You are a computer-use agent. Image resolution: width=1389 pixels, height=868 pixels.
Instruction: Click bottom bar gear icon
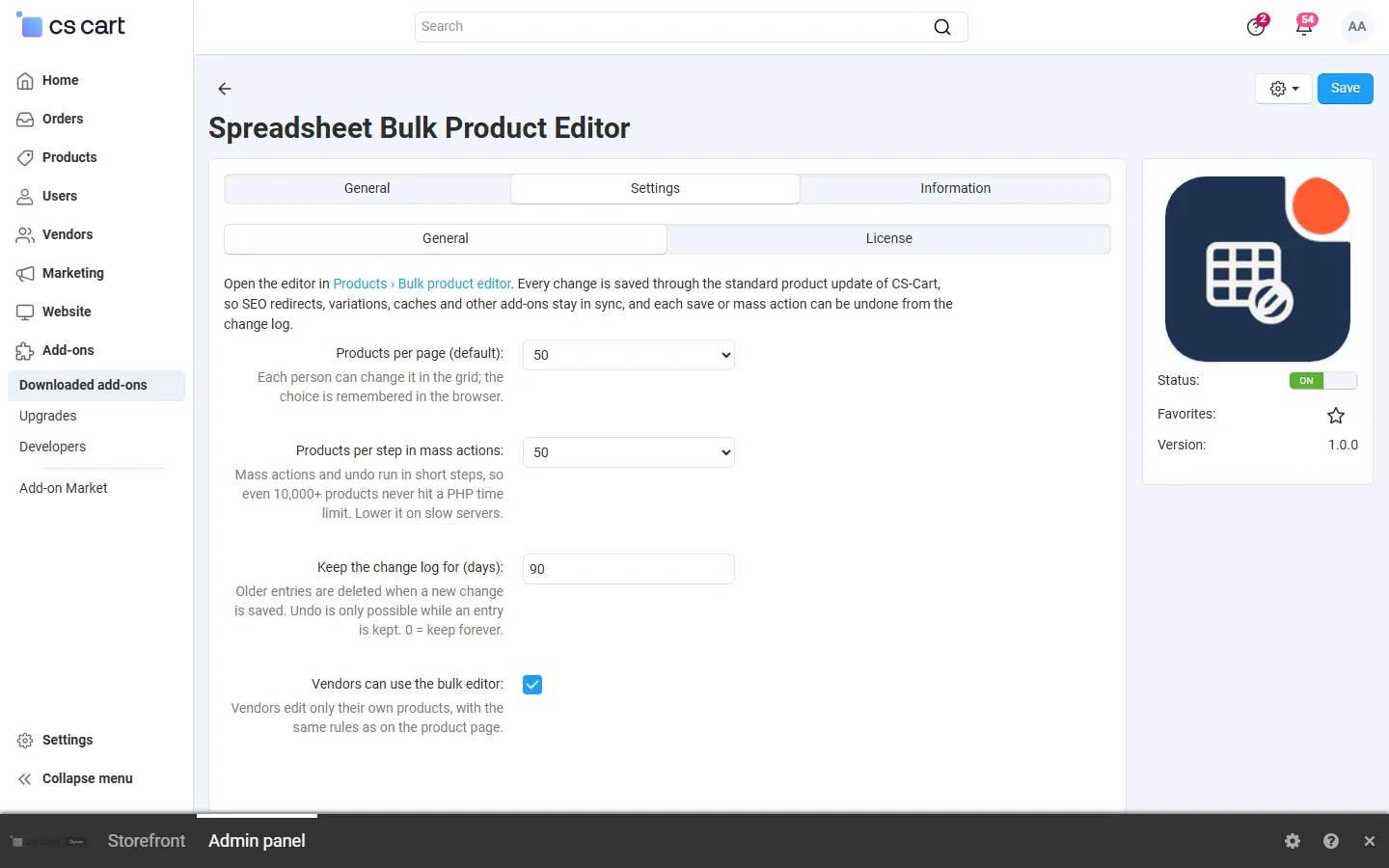pyautogui.click(x=1293, y=841)
